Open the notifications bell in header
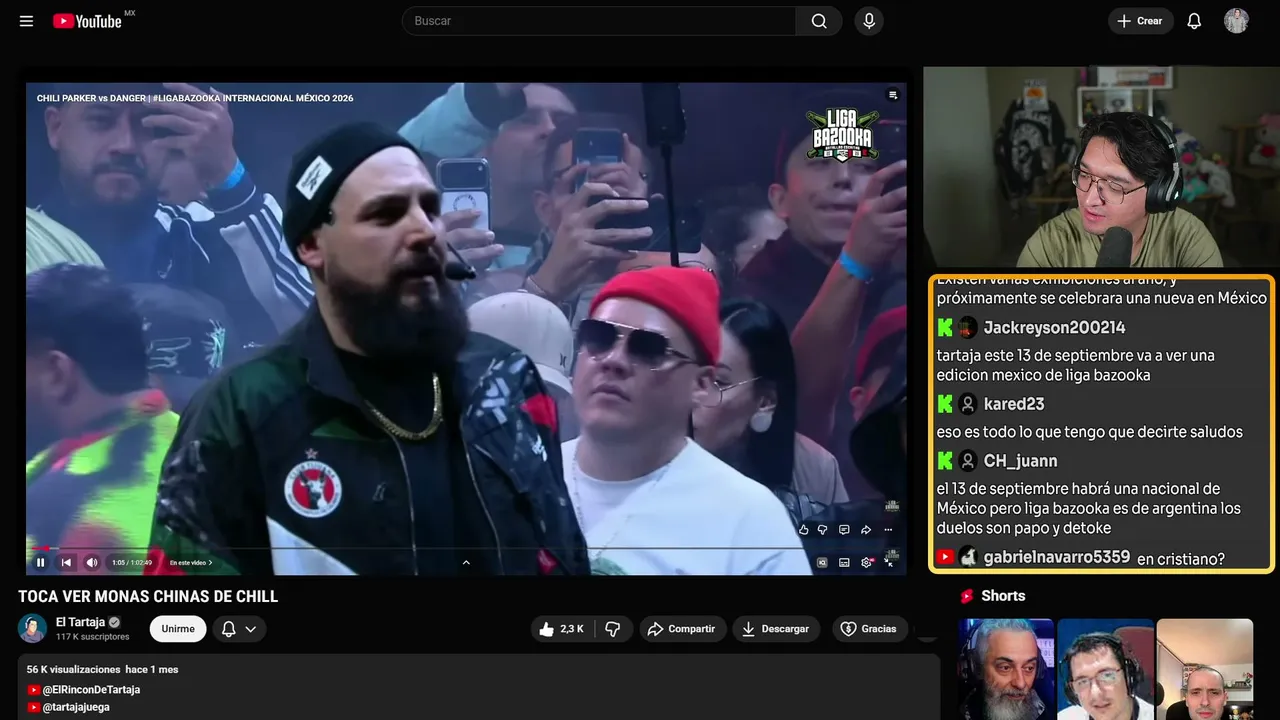The width and height of the screenshot is (1280, 720). click(1194, 21)
